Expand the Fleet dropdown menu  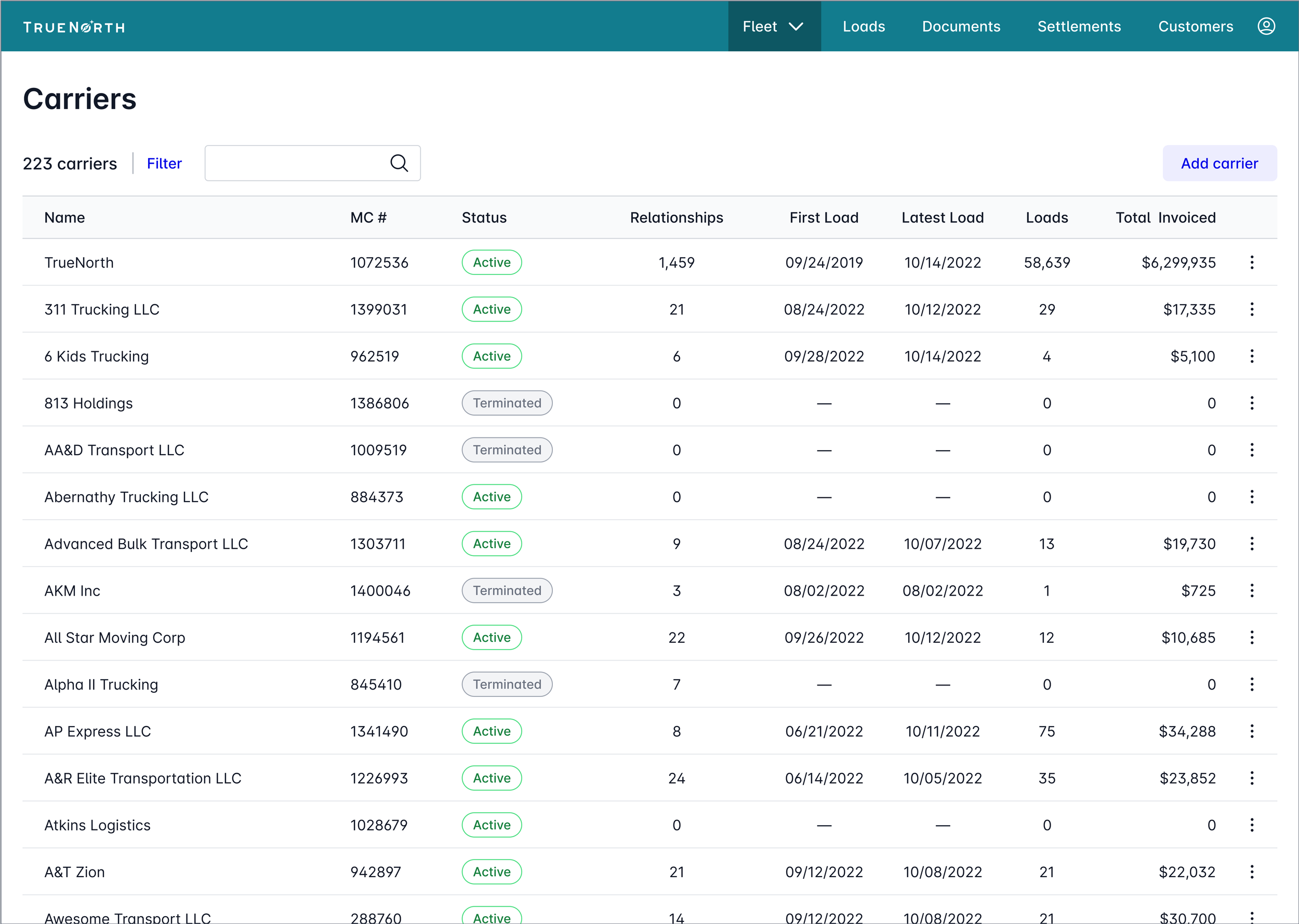[x=774, y=26]
